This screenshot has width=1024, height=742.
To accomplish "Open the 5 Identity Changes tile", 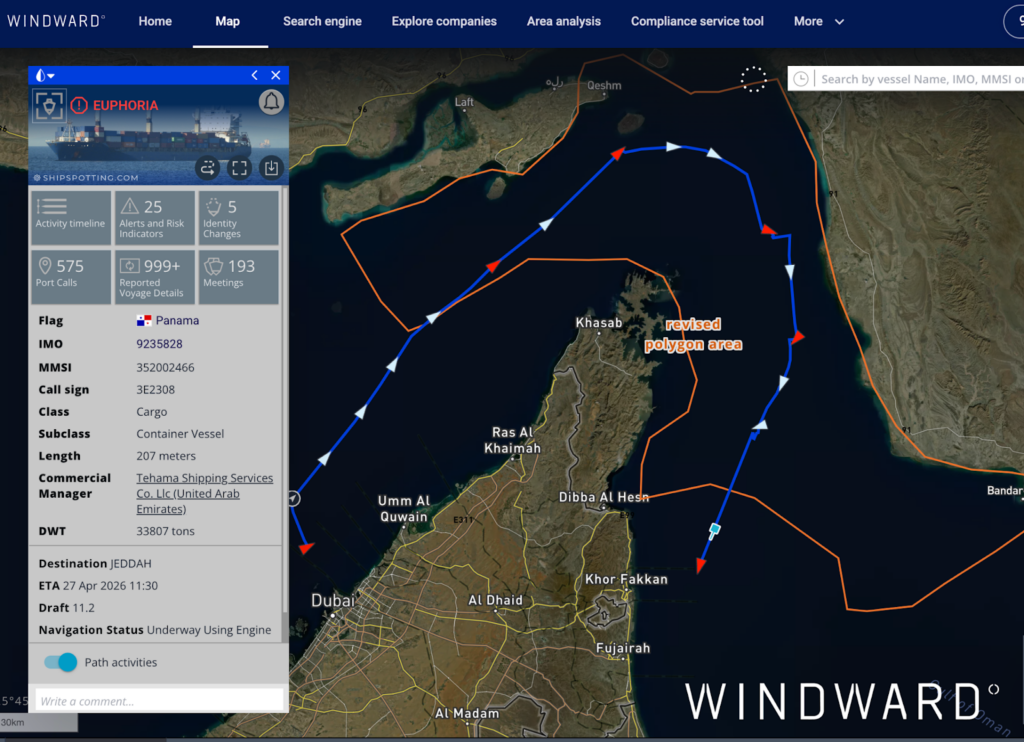I will 238,218.
